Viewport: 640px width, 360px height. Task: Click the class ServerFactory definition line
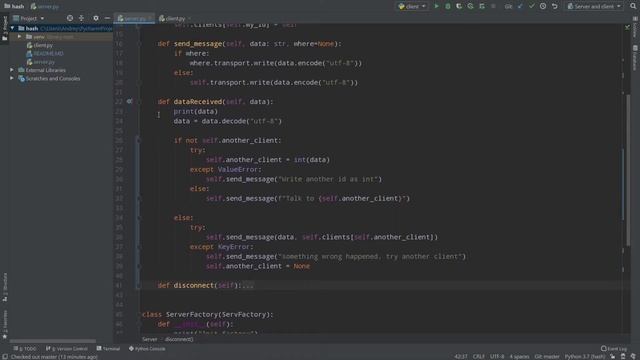pyautogui.click(x=207, y=315)
